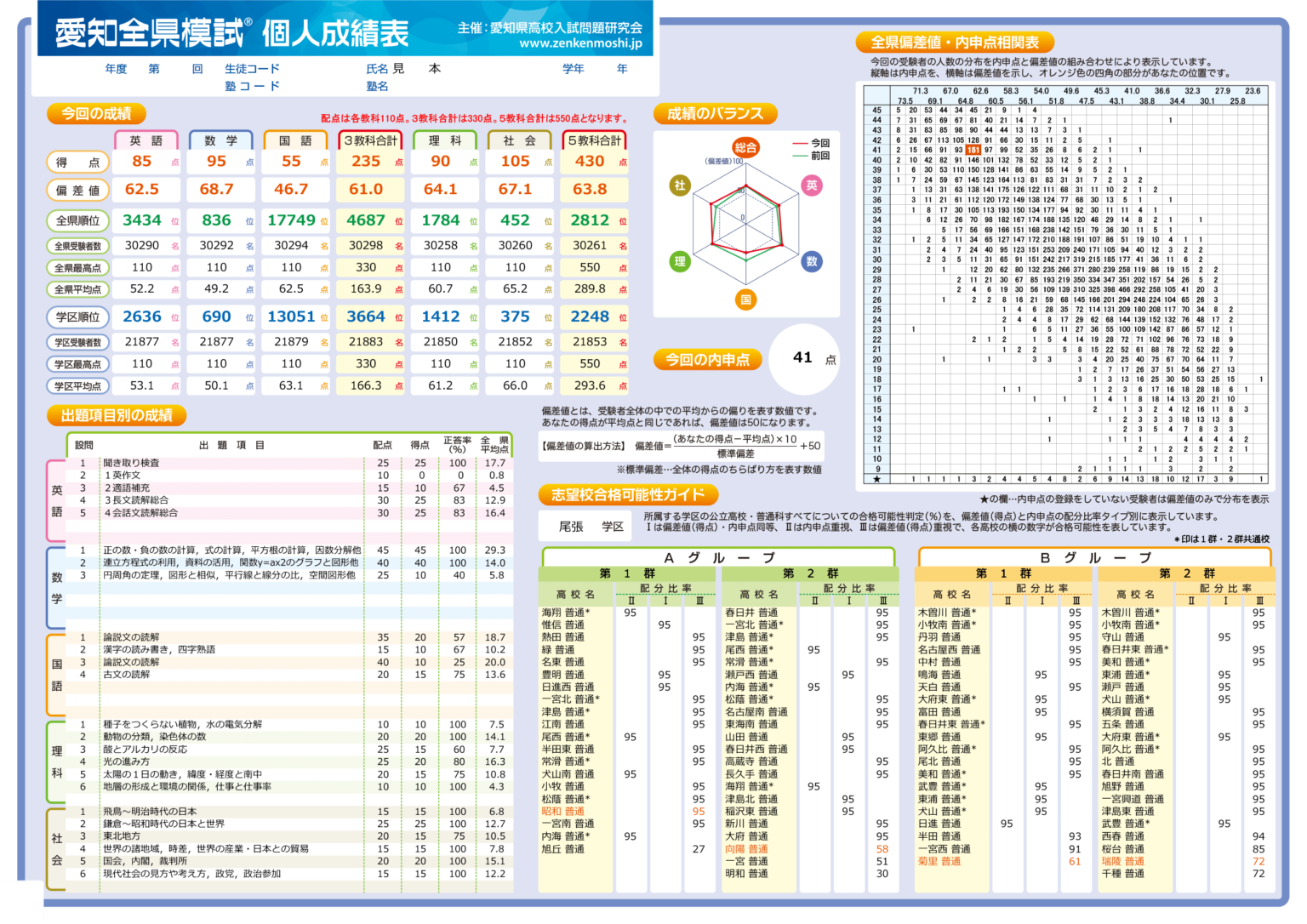Click the olive 社 circle on radar chart

point(680,185)
